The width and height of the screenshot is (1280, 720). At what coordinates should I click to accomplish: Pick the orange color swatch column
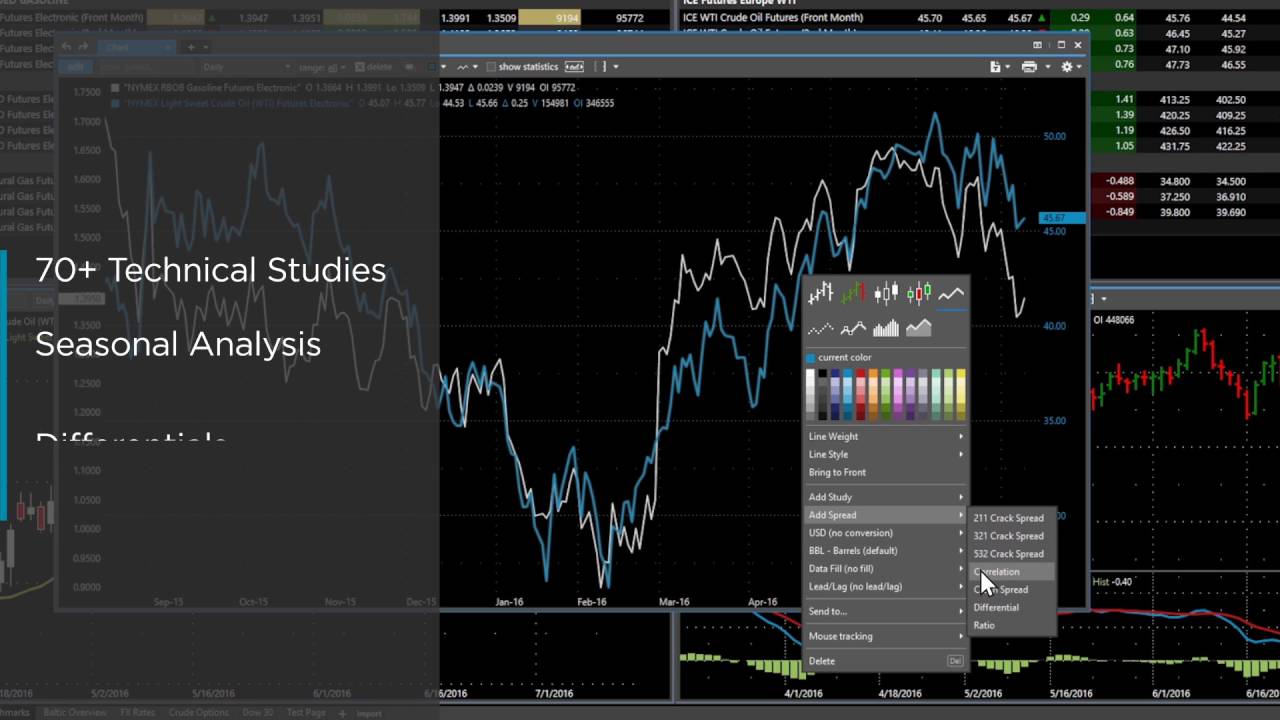[873, 394]
